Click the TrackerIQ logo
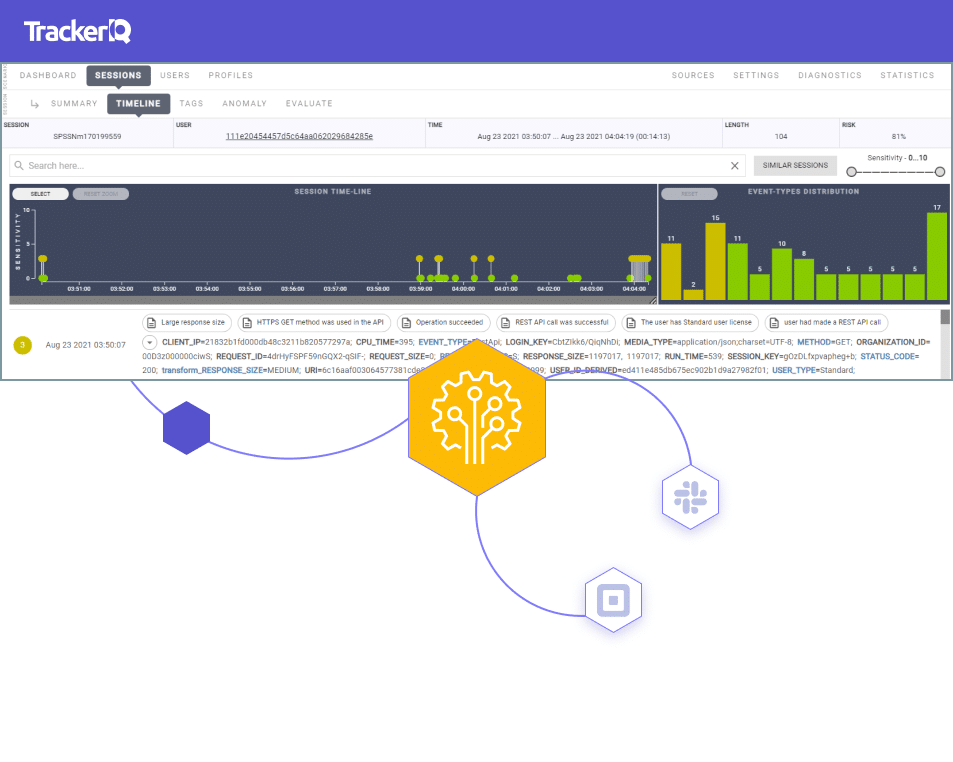 (x=77, y=31)
